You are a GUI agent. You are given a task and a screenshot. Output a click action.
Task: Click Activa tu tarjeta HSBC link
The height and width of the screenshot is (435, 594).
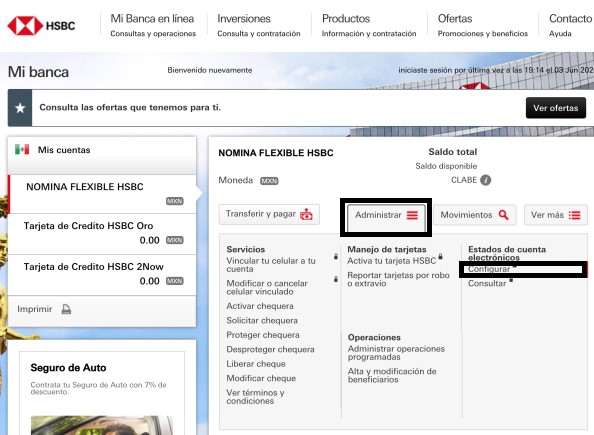pos(392,261)
